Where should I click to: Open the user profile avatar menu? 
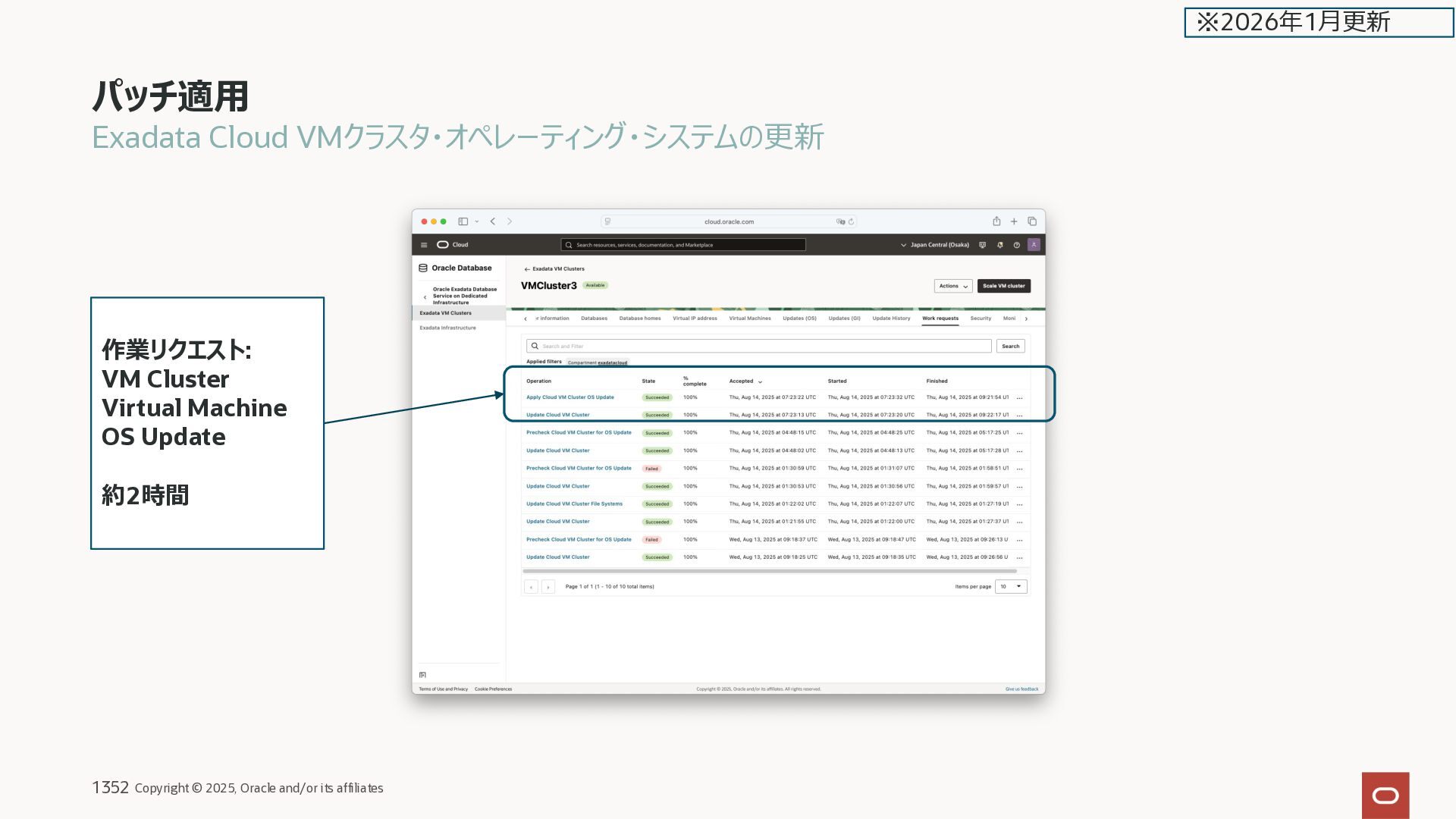tap(1034, 244)
